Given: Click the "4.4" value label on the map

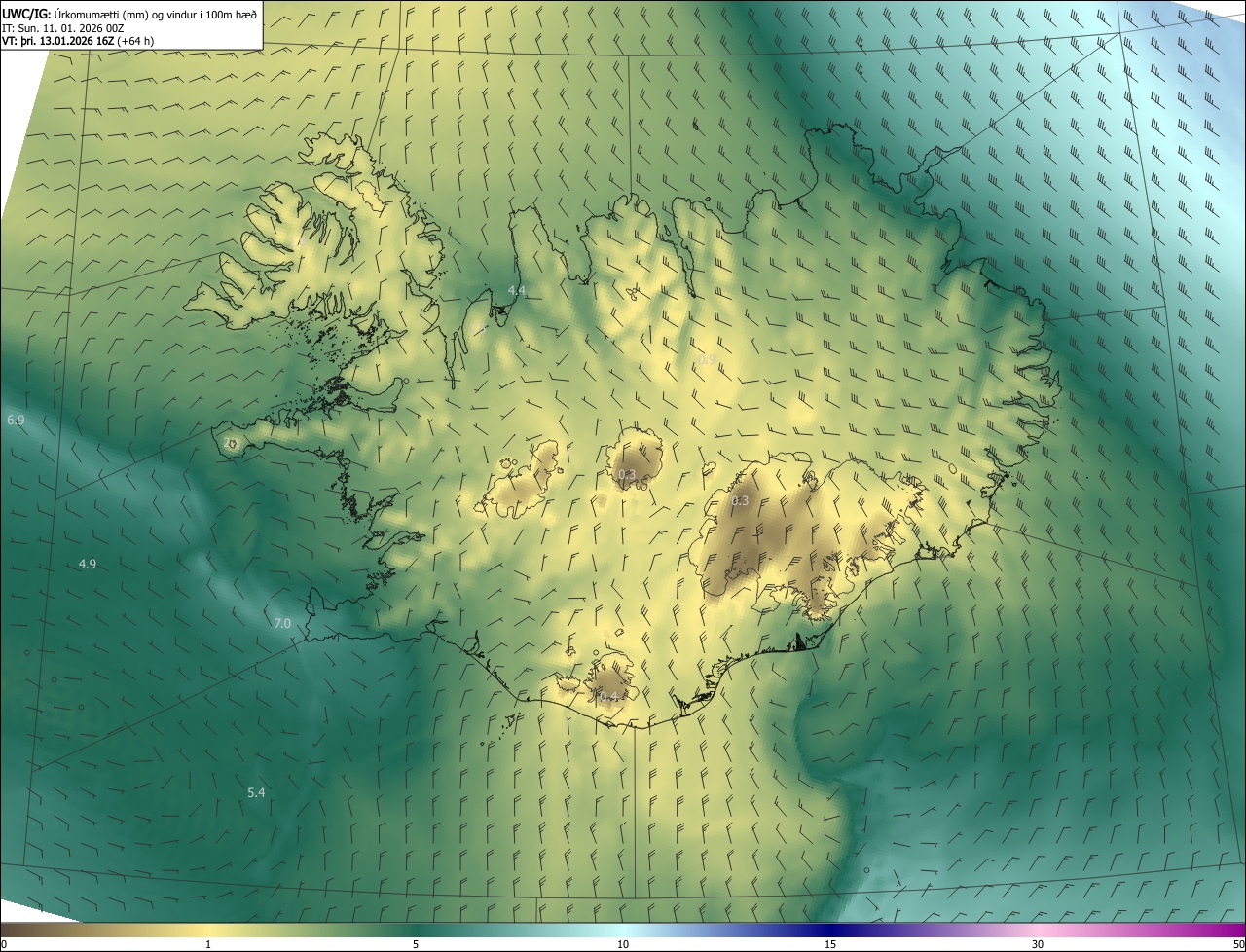Looking at the screenshot, I should [517, 291].
